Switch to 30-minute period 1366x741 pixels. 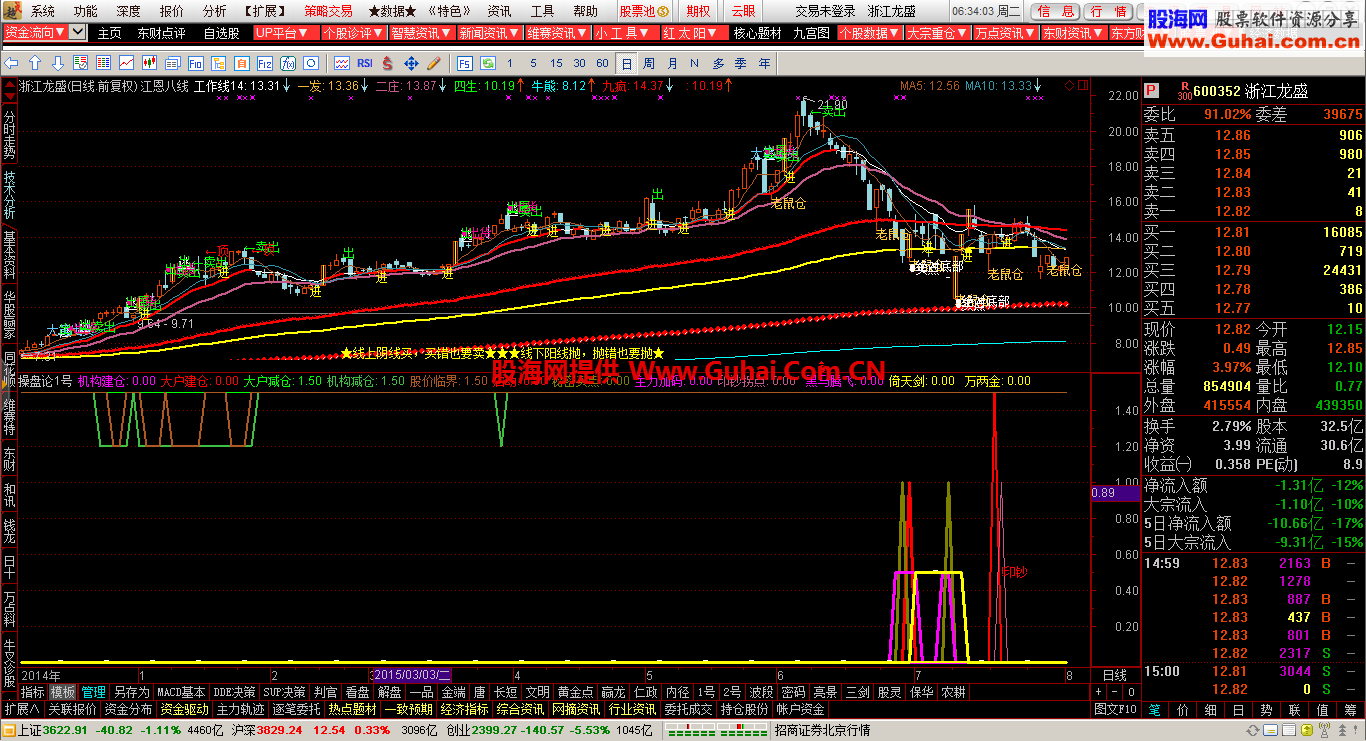tap(579, 63)
